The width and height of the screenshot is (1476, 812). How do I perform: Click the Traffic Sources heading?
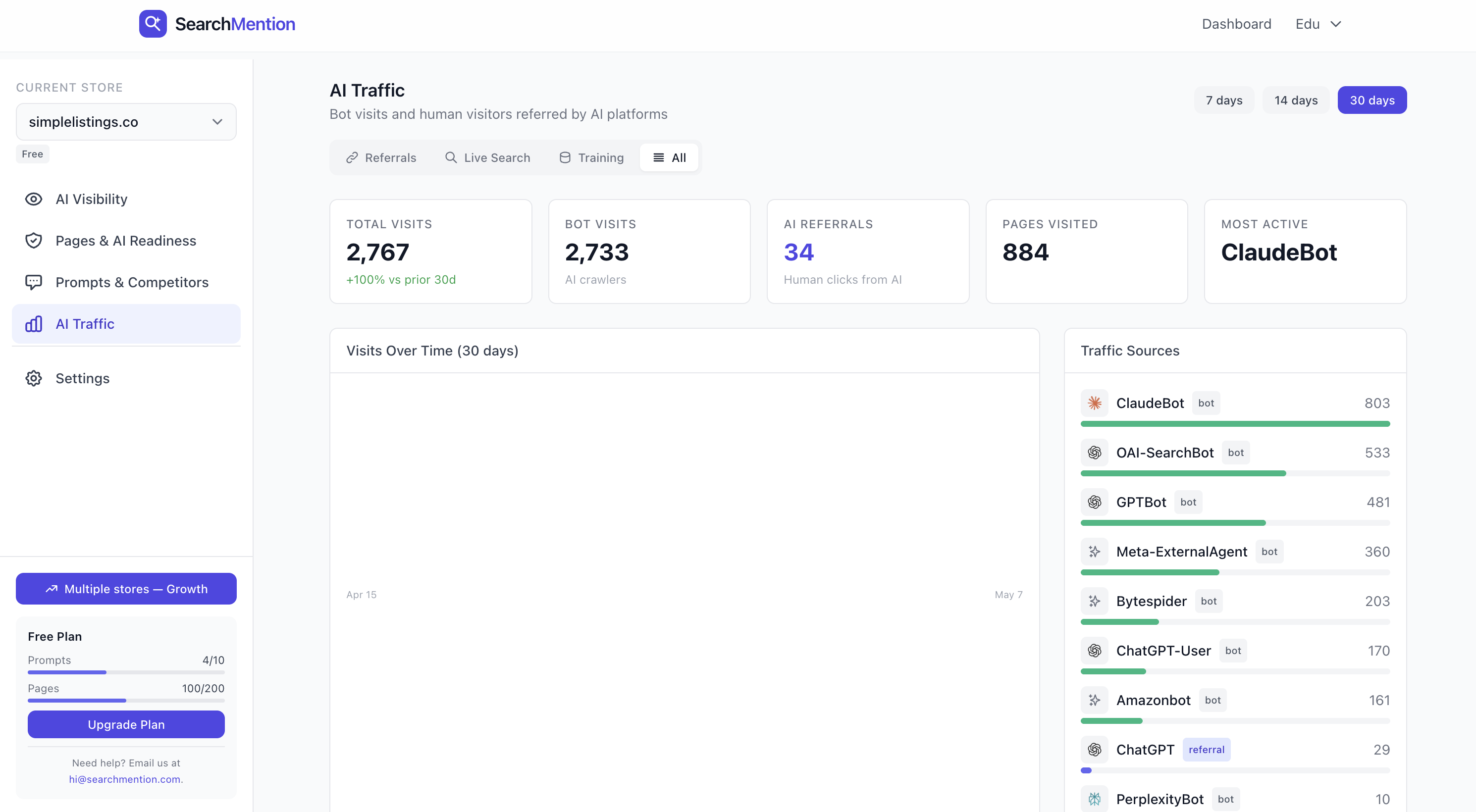click(x=1130, y=351)
